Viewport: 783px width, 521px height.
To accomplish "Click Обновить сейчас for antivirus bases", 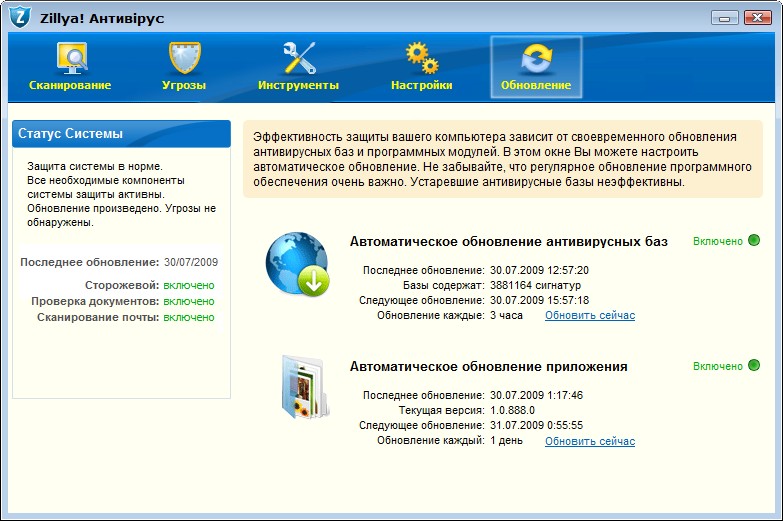I will point(590,315).
